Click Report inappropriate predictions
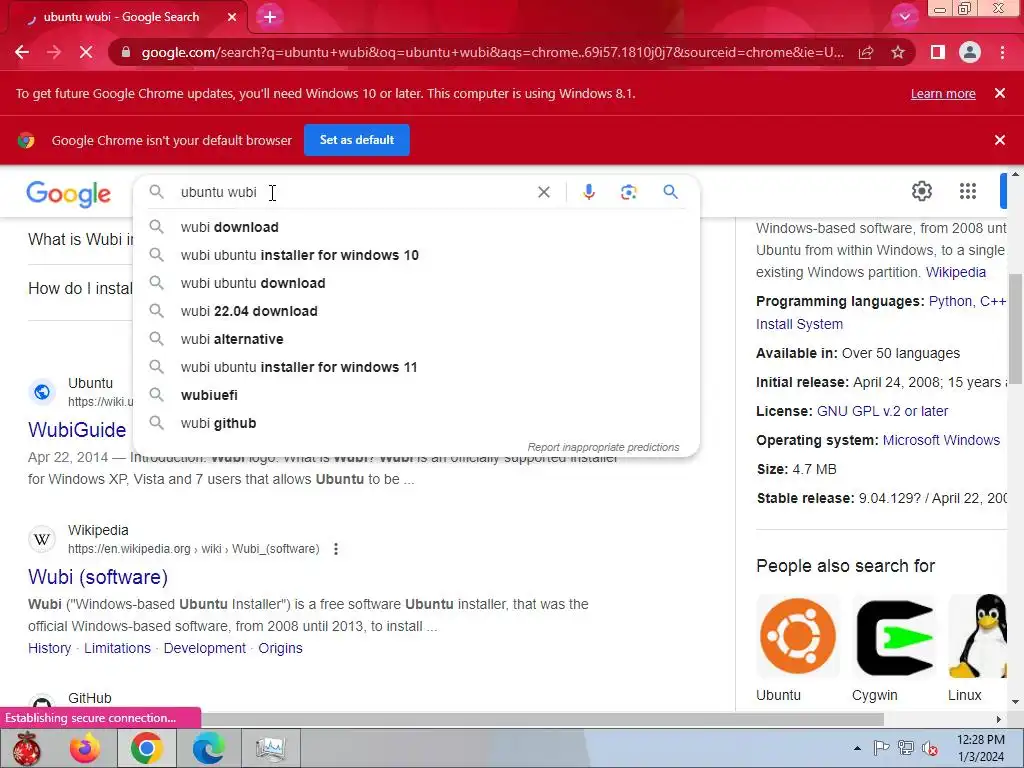 [x=603, y=447]
